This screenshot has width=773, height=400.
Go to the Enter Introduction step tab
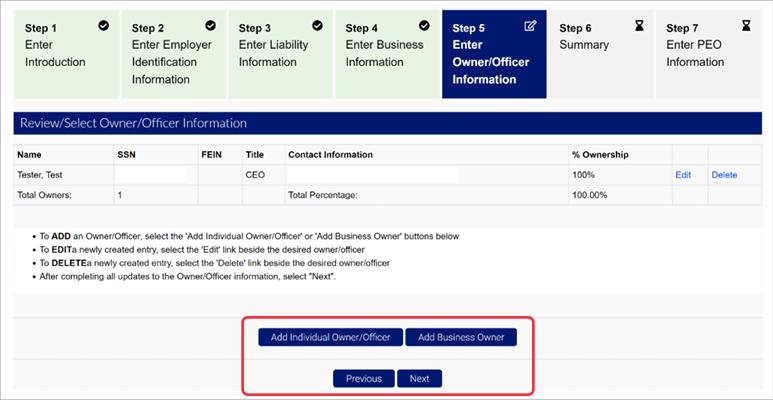click(x=62, y=54)
